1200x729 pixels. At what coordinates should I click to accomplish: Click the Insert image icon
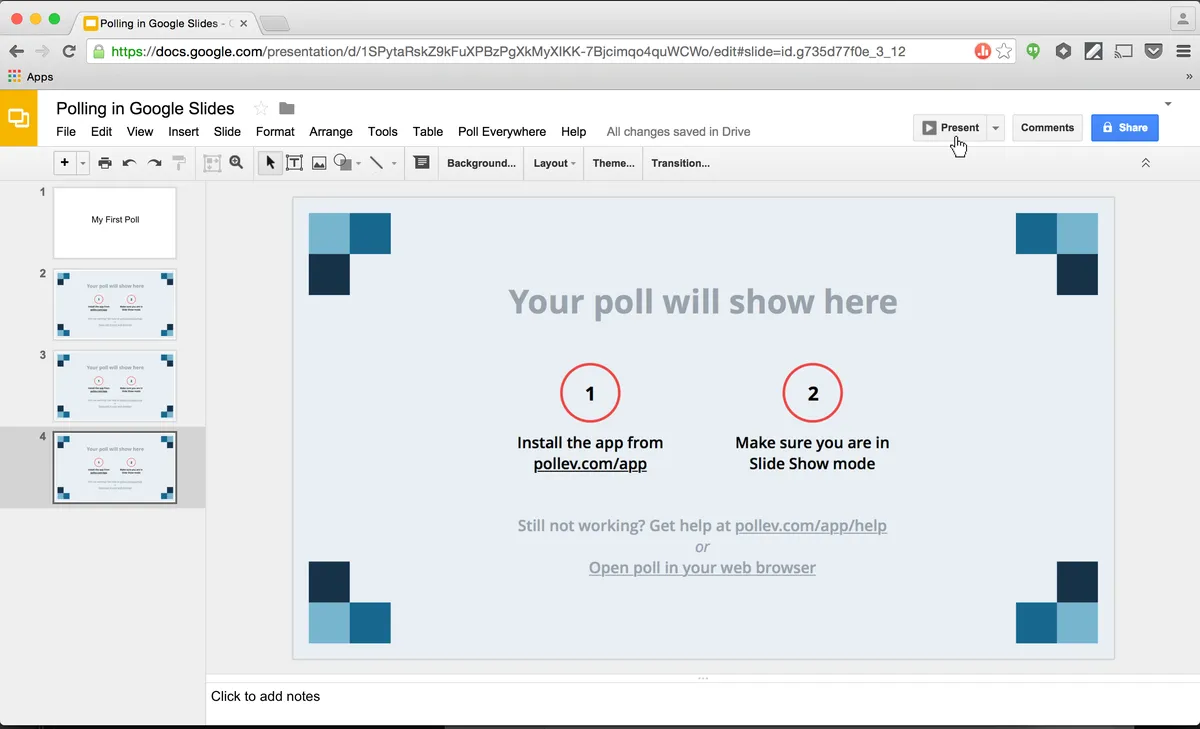point(319,162)
